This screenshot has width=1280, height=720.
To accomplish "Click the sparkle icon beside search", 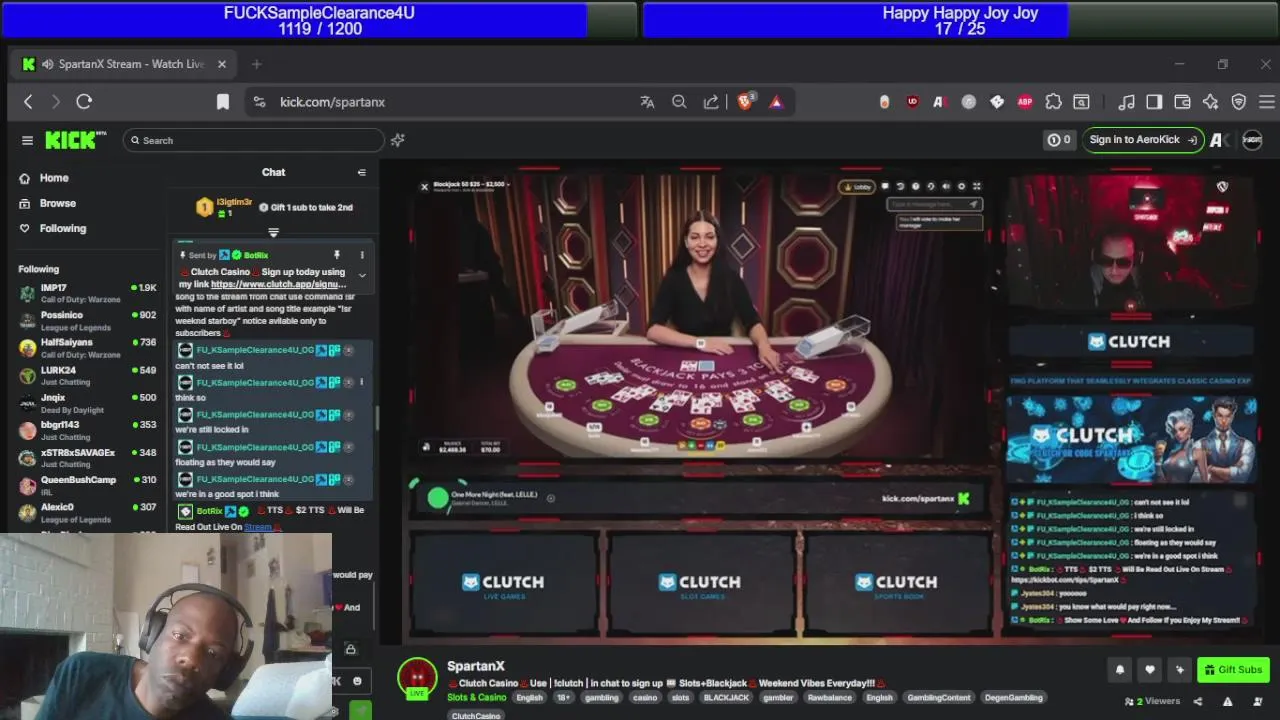I will 398,140.
